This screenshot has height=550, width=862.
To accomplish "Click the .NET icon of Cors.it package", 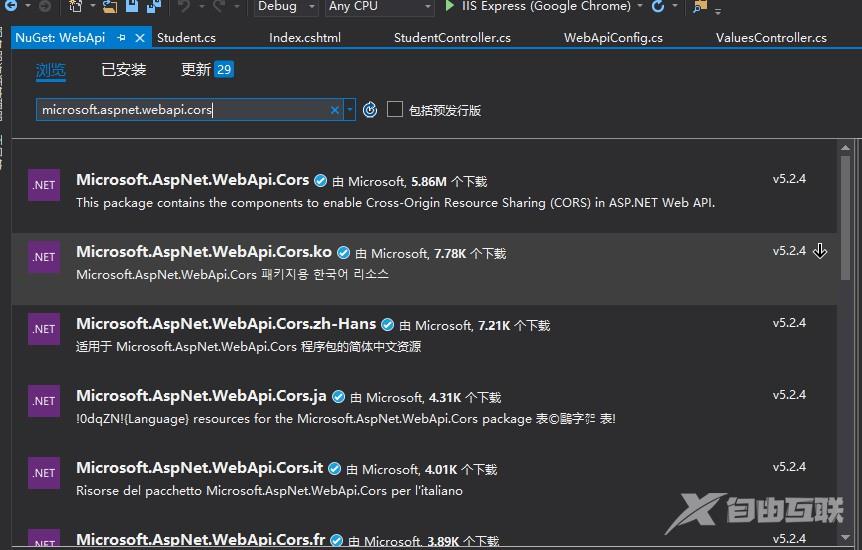I will click(44, 473).
